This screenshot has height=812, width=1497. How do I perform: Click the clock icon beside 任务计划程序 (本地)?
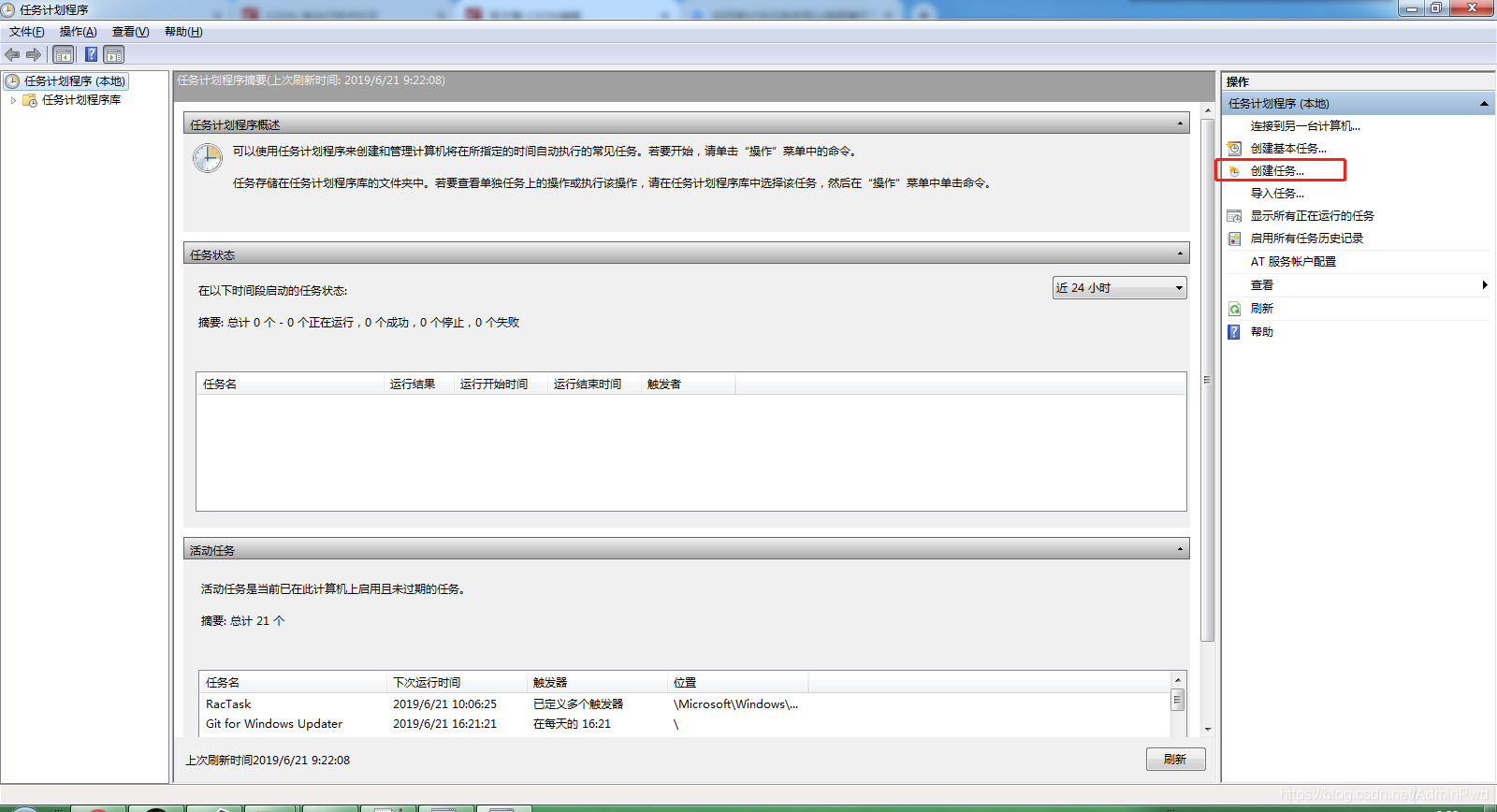pyautogui.click(x=13, y=81)
